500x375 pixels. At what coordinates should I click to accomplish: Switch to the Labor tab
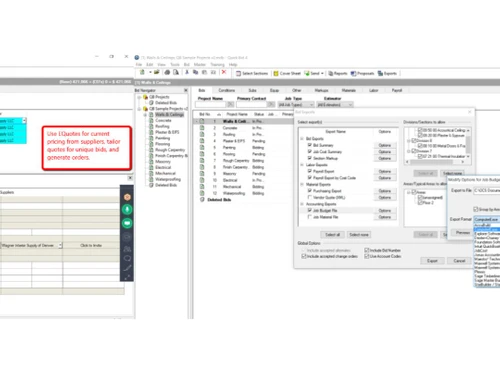374,90
